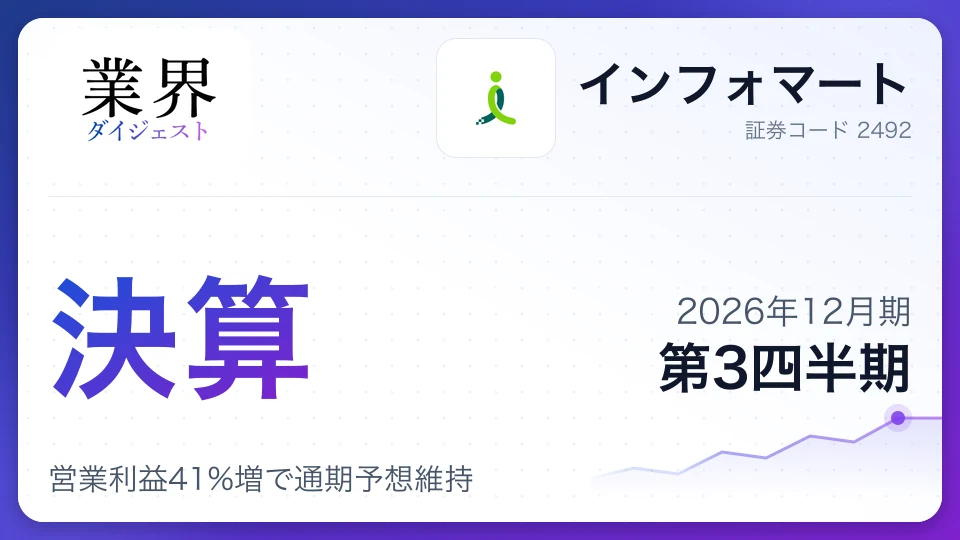
Task: Click the pixelated tail of Infomart logo
Action: coord(482,120)
